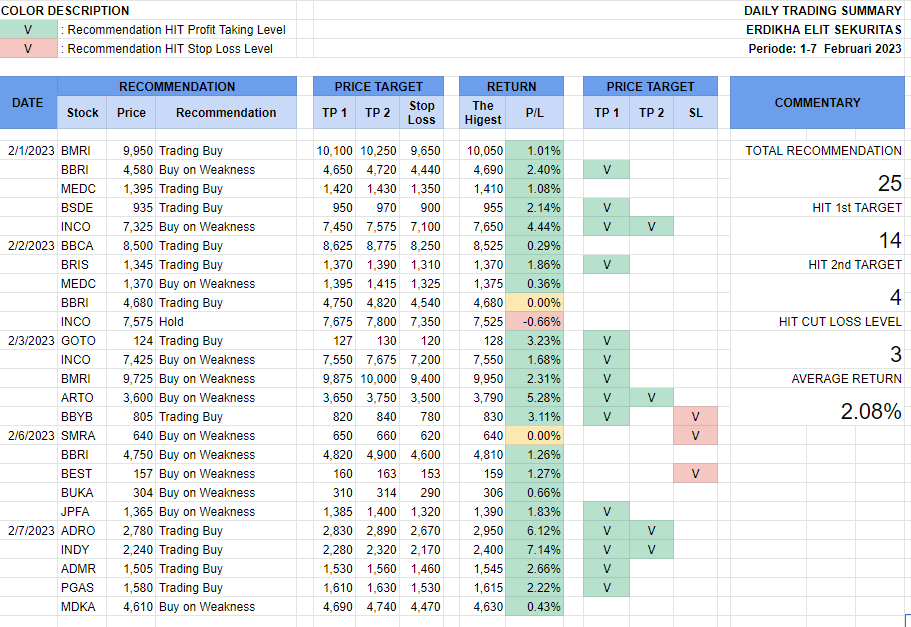Click the 7.14% return cell for INDY
The width and height of the screenshot is (911, 627).
535,550
